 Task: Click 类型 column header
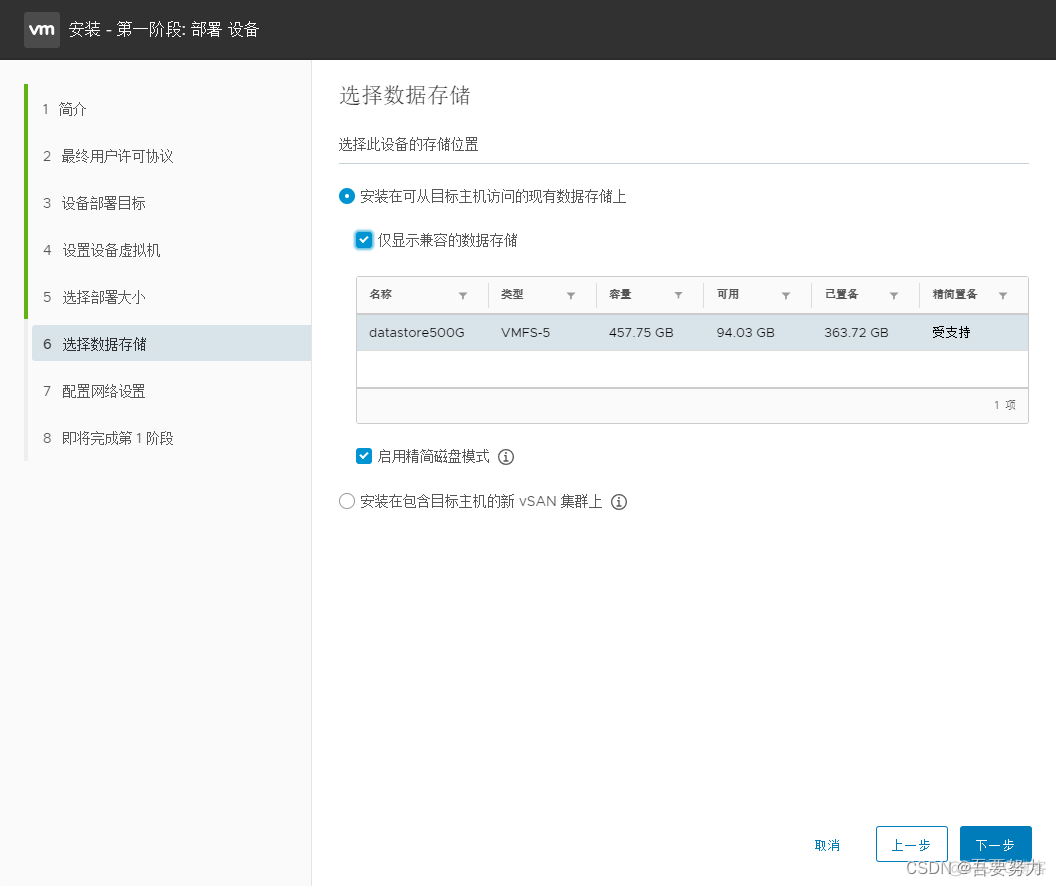click(x=512, y=294)
